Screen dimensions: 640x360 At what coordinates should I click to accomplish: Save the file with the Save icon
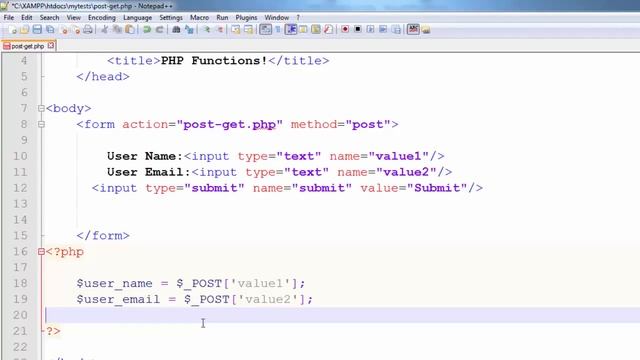point(37,29)
